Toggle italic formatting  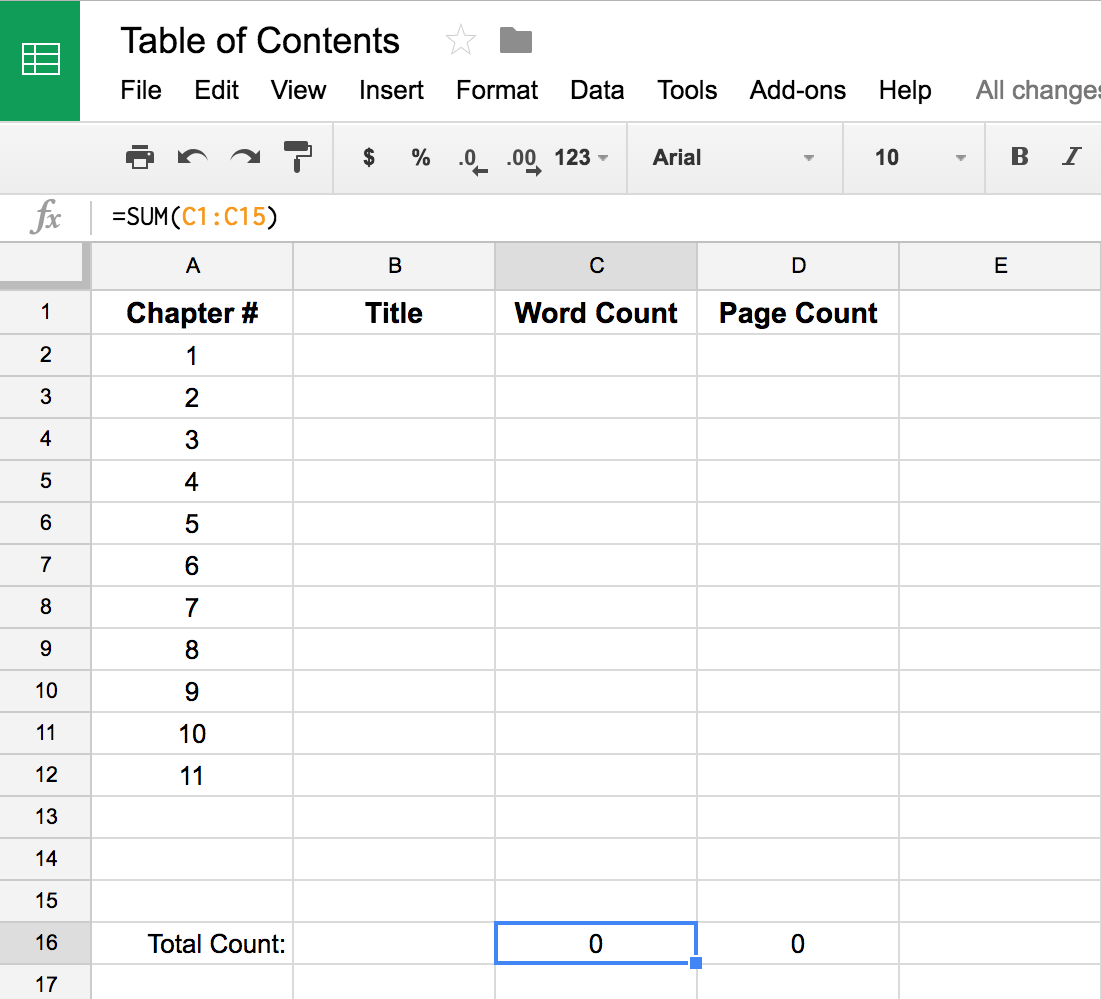click(x=1072, y=157)
